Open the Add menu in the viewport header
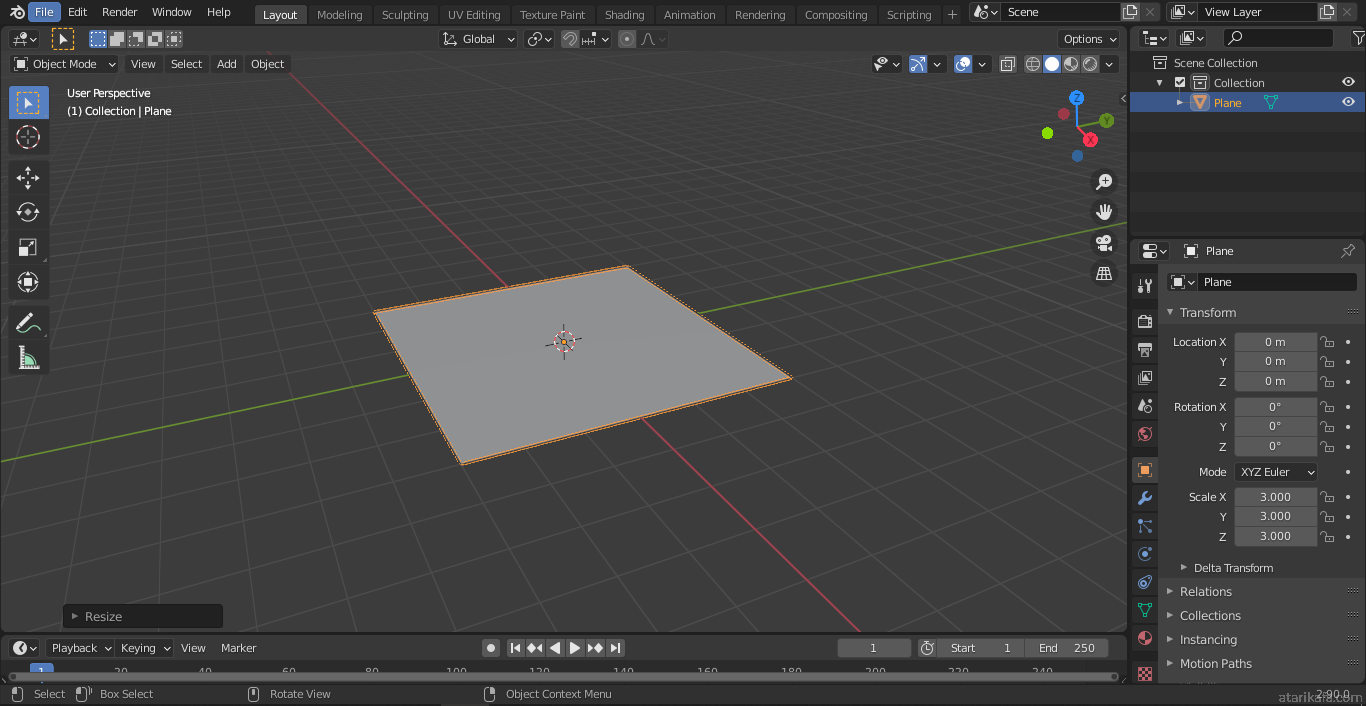Viewport: 1366px width, 706px height. tap(227, 64)
